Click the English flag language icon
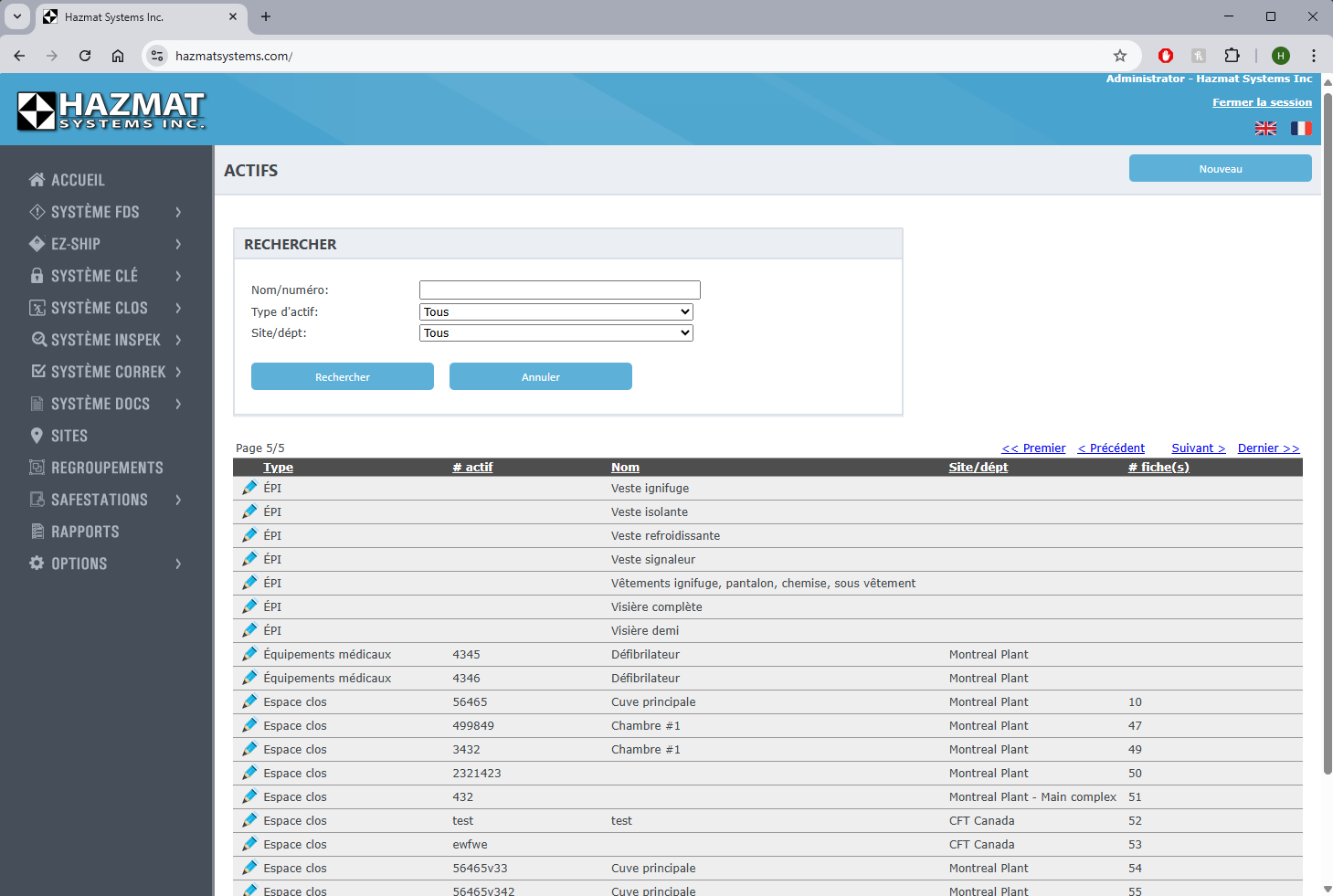1333x896 pixels. (1265, 129)
